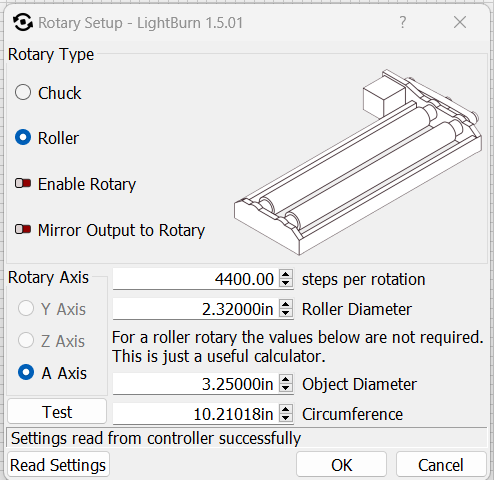Click the 'Rotary Type' group heading
494x480 pixels.
pos(51,55)
